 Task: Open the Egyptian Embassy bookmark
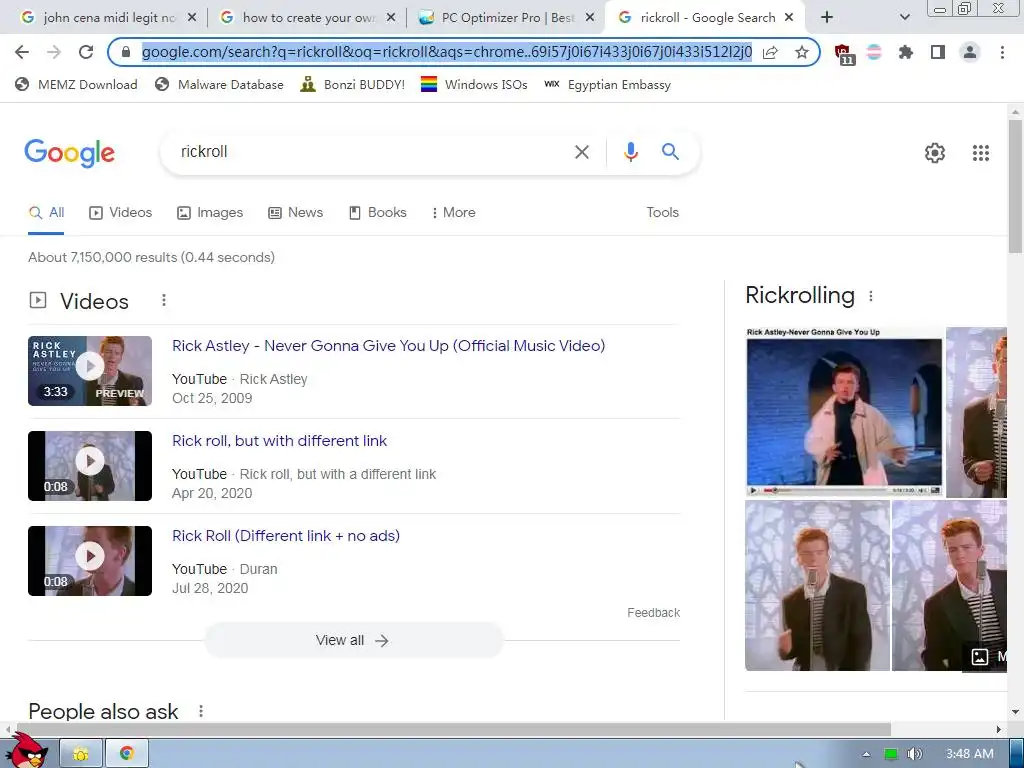point(607,84)
